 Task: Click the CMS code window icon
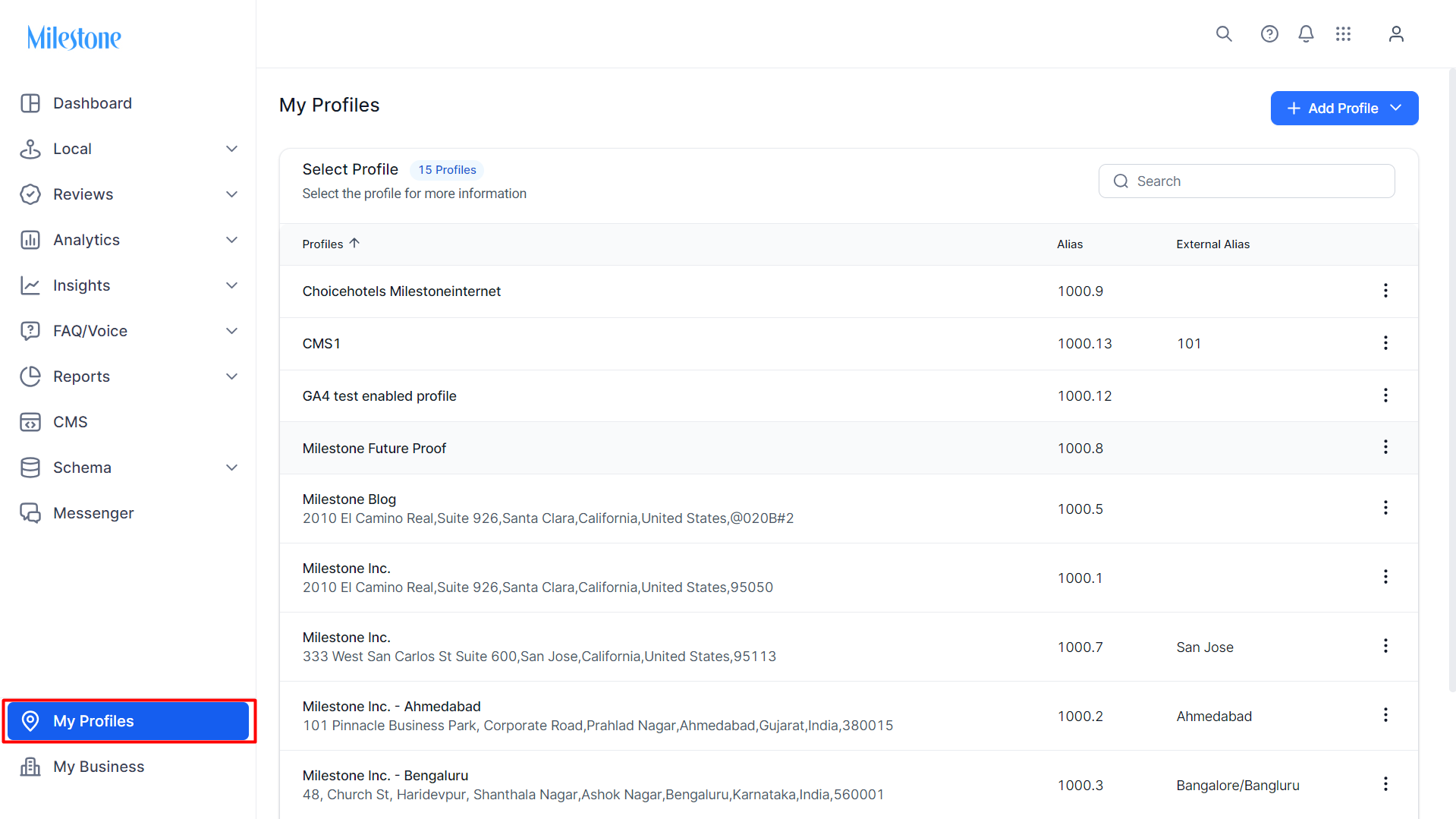(x=30, y=422)
